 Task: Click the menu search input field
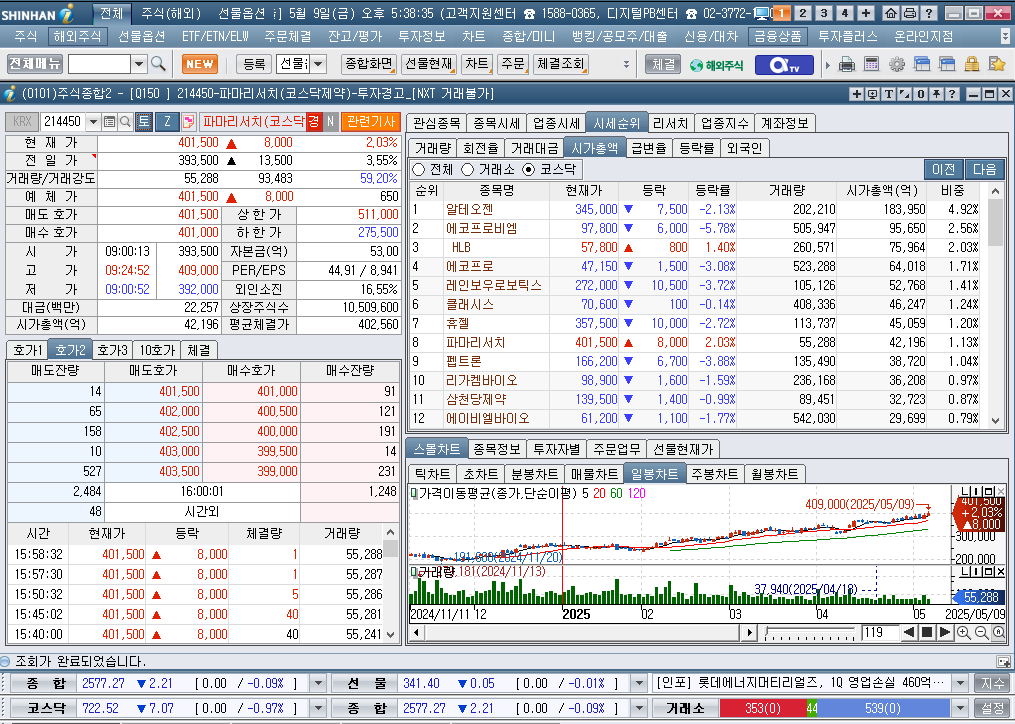(x=100, y=64)
